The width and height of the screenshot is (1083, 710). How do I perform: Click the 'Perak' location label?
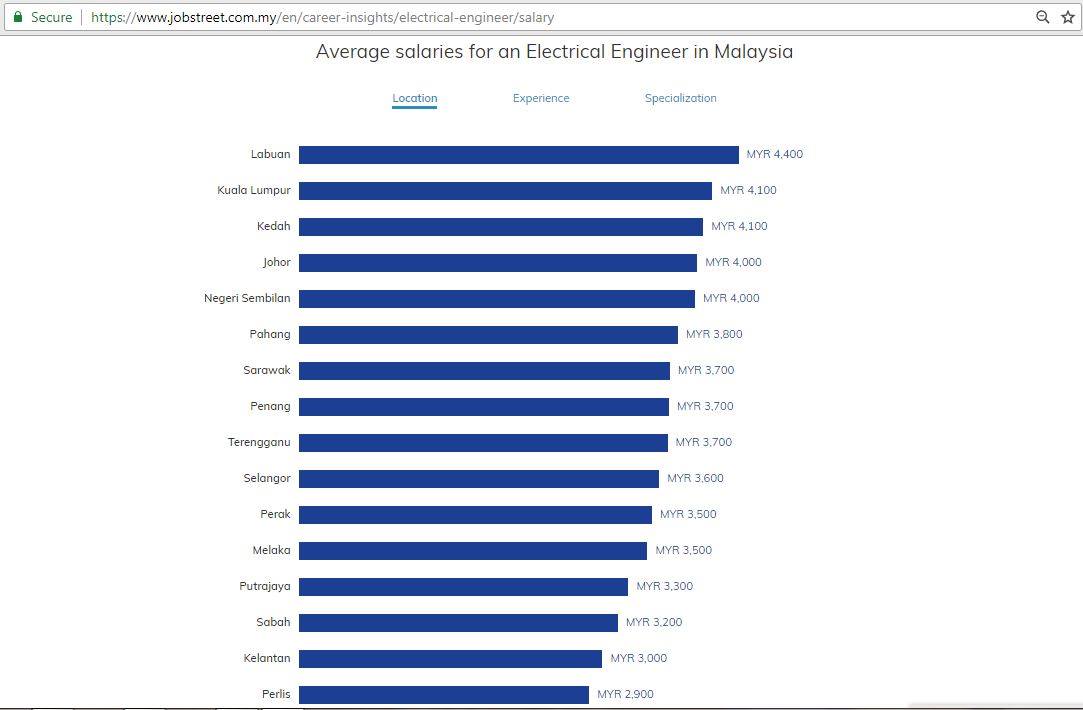pos(275,513)
